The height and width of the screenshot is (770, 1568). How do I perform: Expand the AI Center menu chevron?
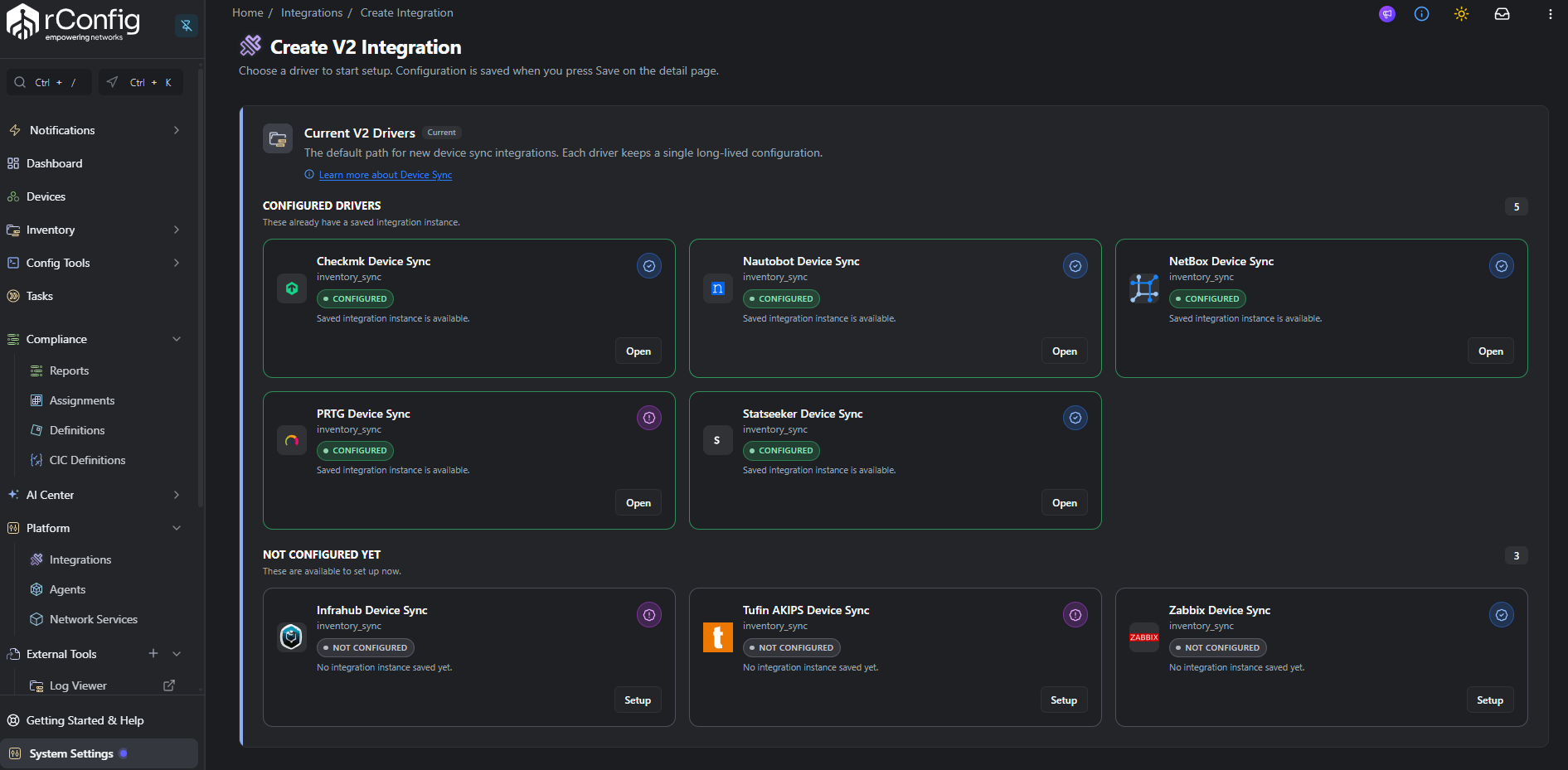[177, 495]
